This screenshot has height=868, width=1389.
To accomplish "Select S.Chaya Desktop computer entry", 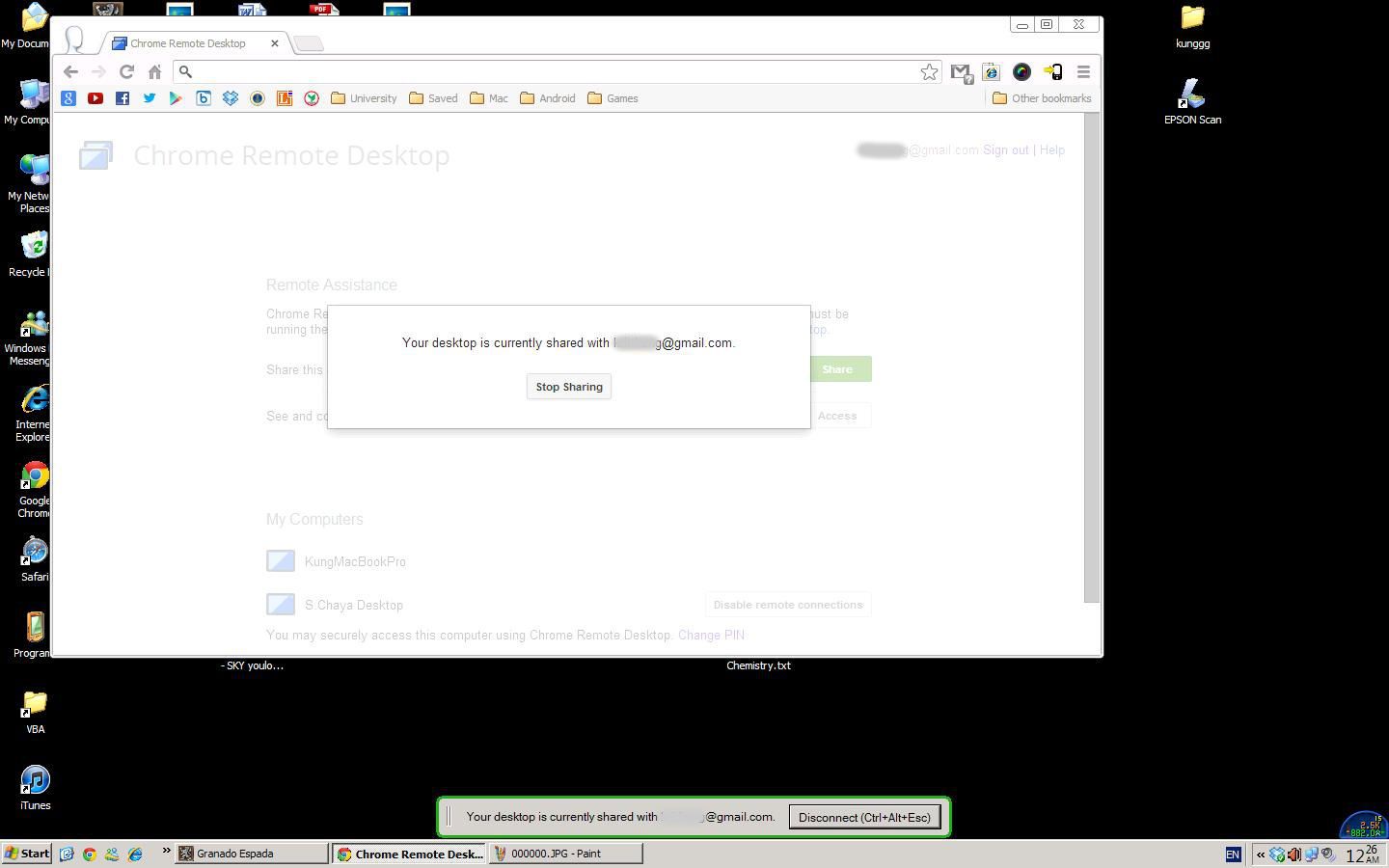I will click(x=335, y=605).
